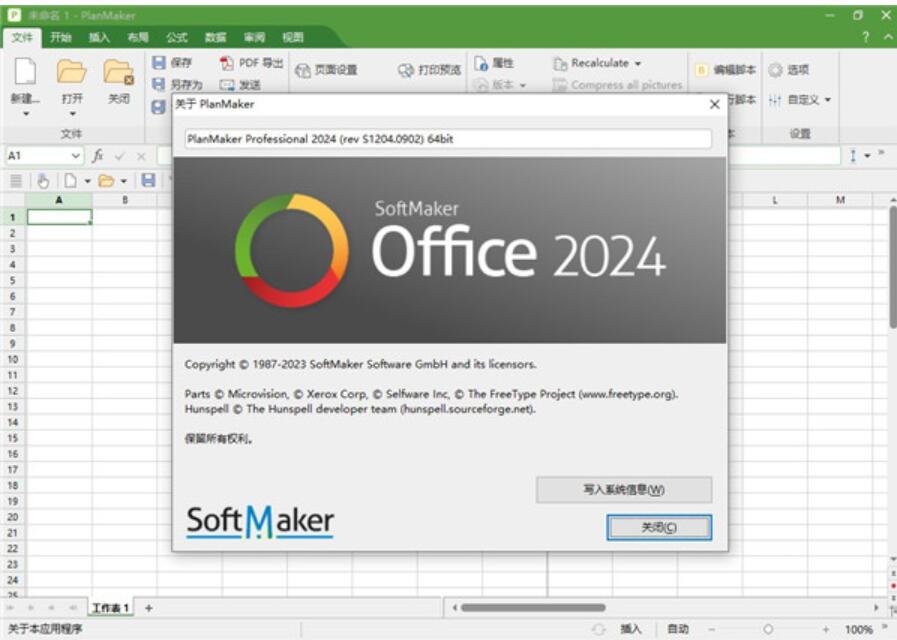Switch to the 审阅 ribbon tab
897x640 pixels.
255,38
